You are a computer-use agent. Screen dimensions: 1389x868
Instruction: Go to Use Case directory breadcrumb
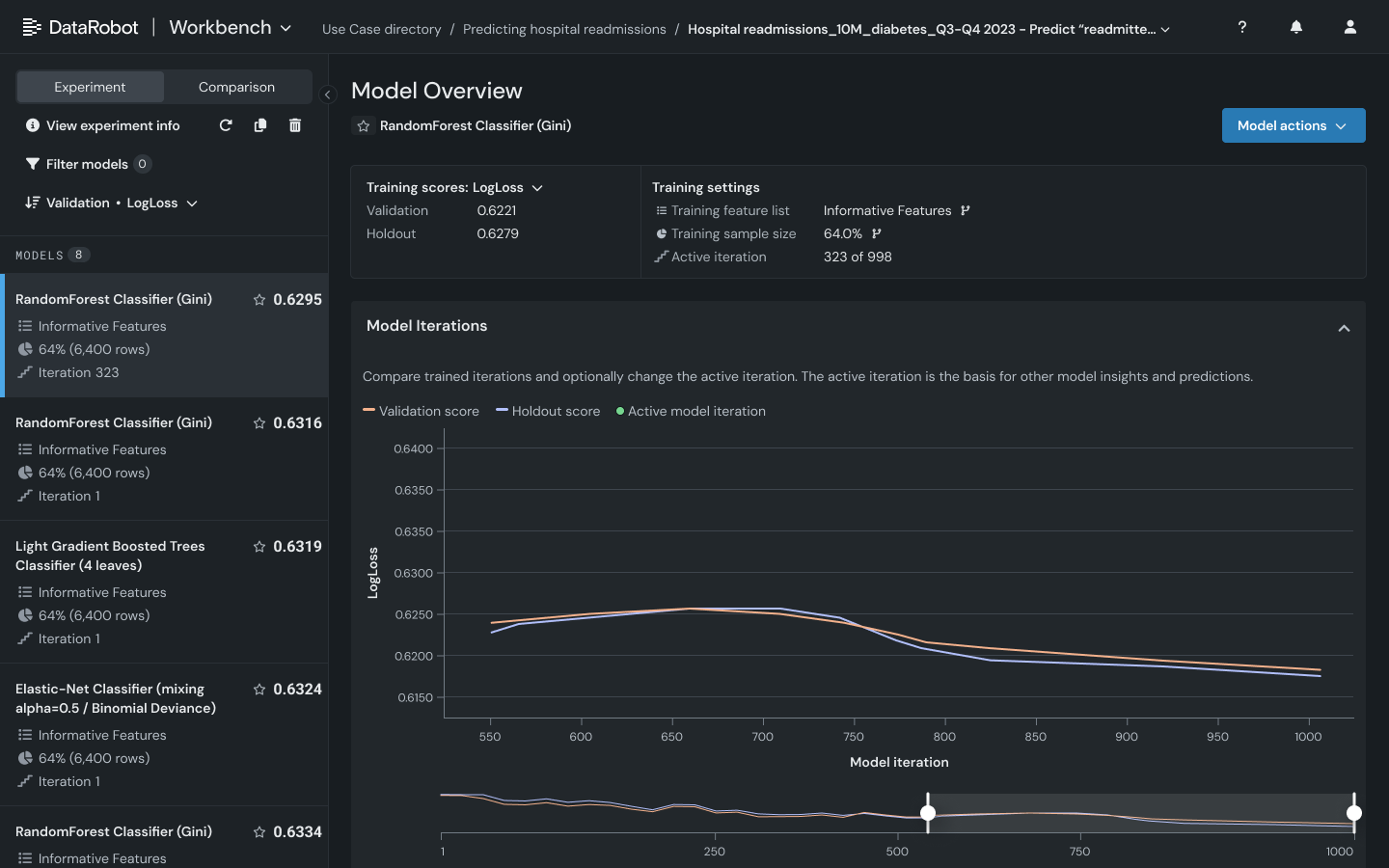coord(381,29)
